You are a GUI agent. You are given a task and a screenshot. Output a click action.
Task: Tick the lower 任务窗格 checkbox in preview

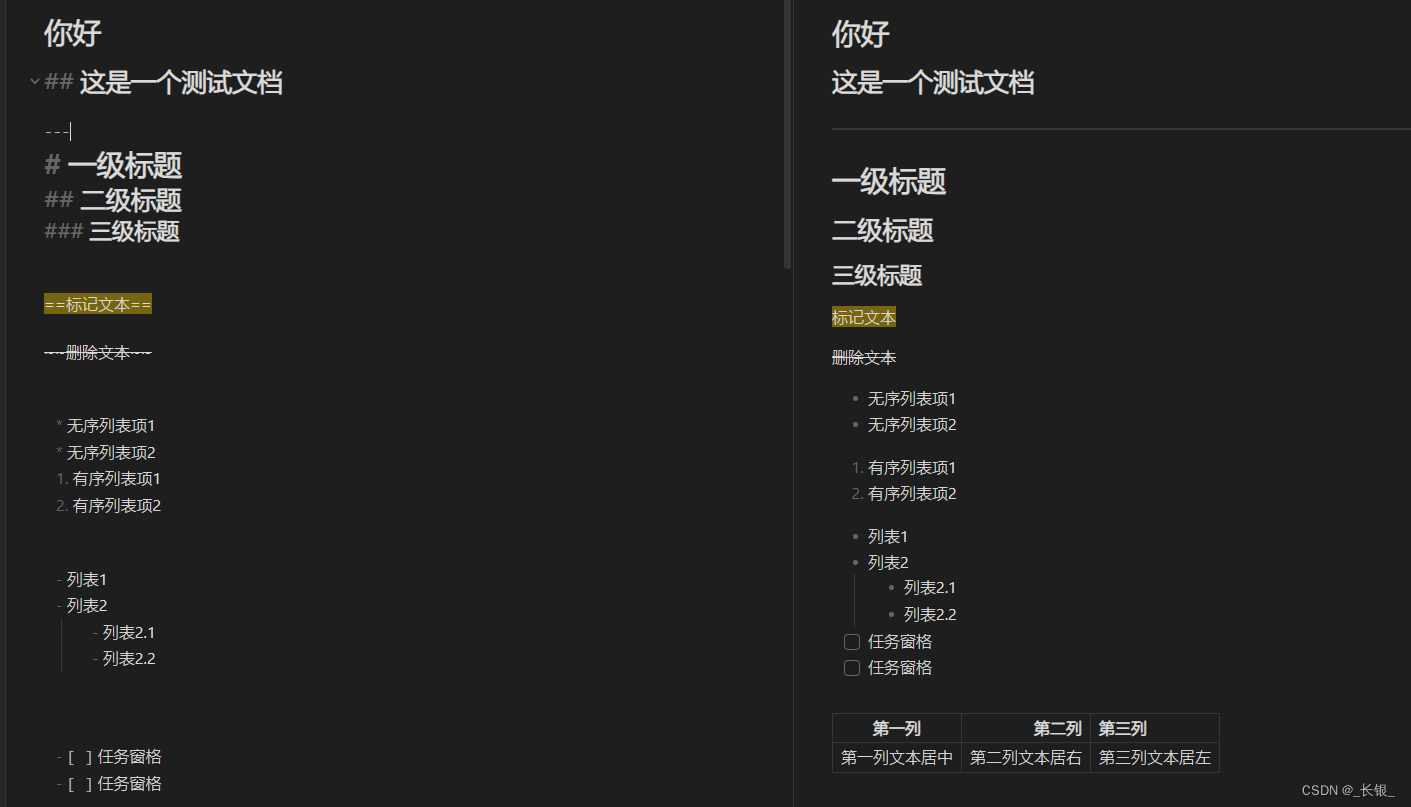[x=852, y=668]
